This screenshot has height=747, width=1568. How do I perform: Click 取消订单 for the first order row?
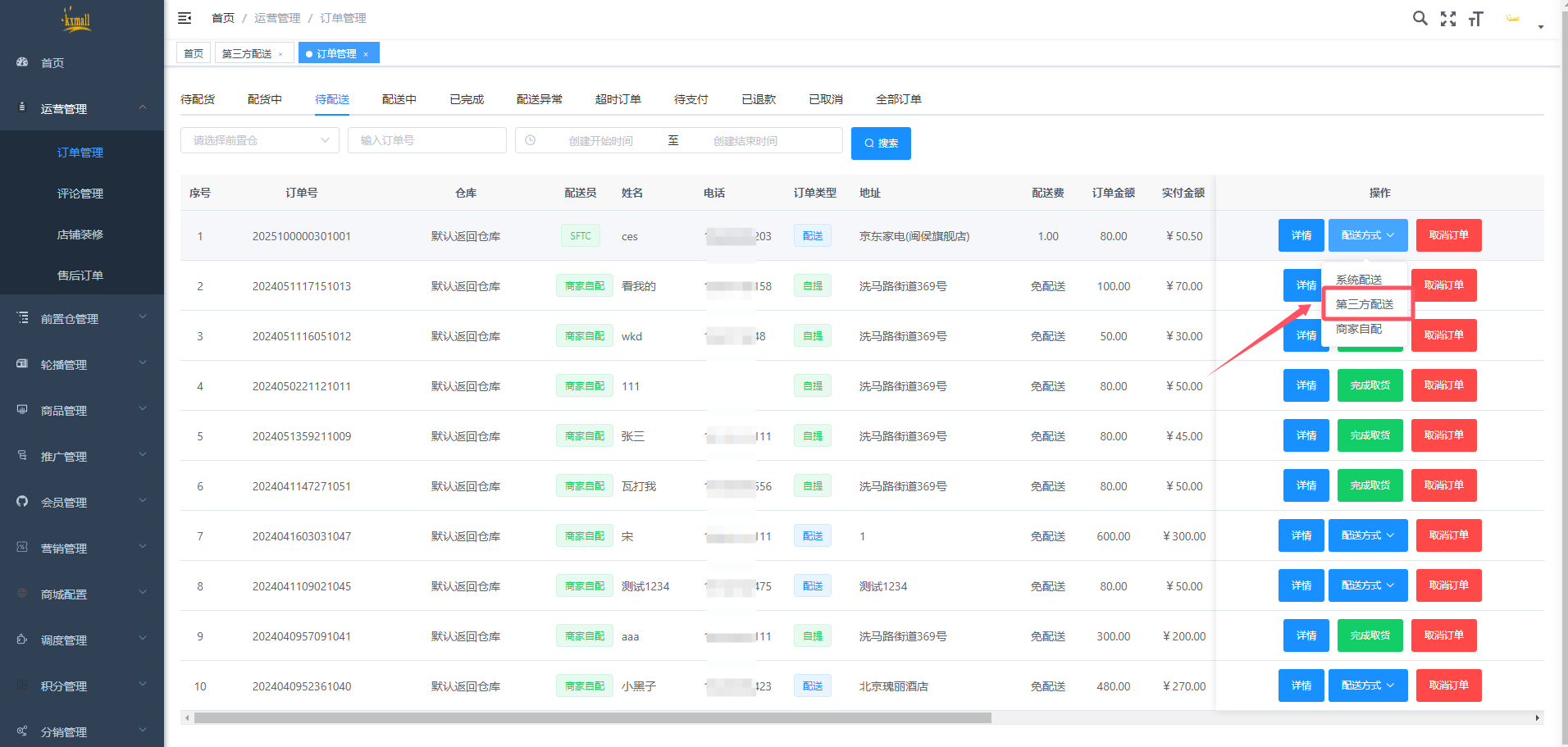[1448, 235]
